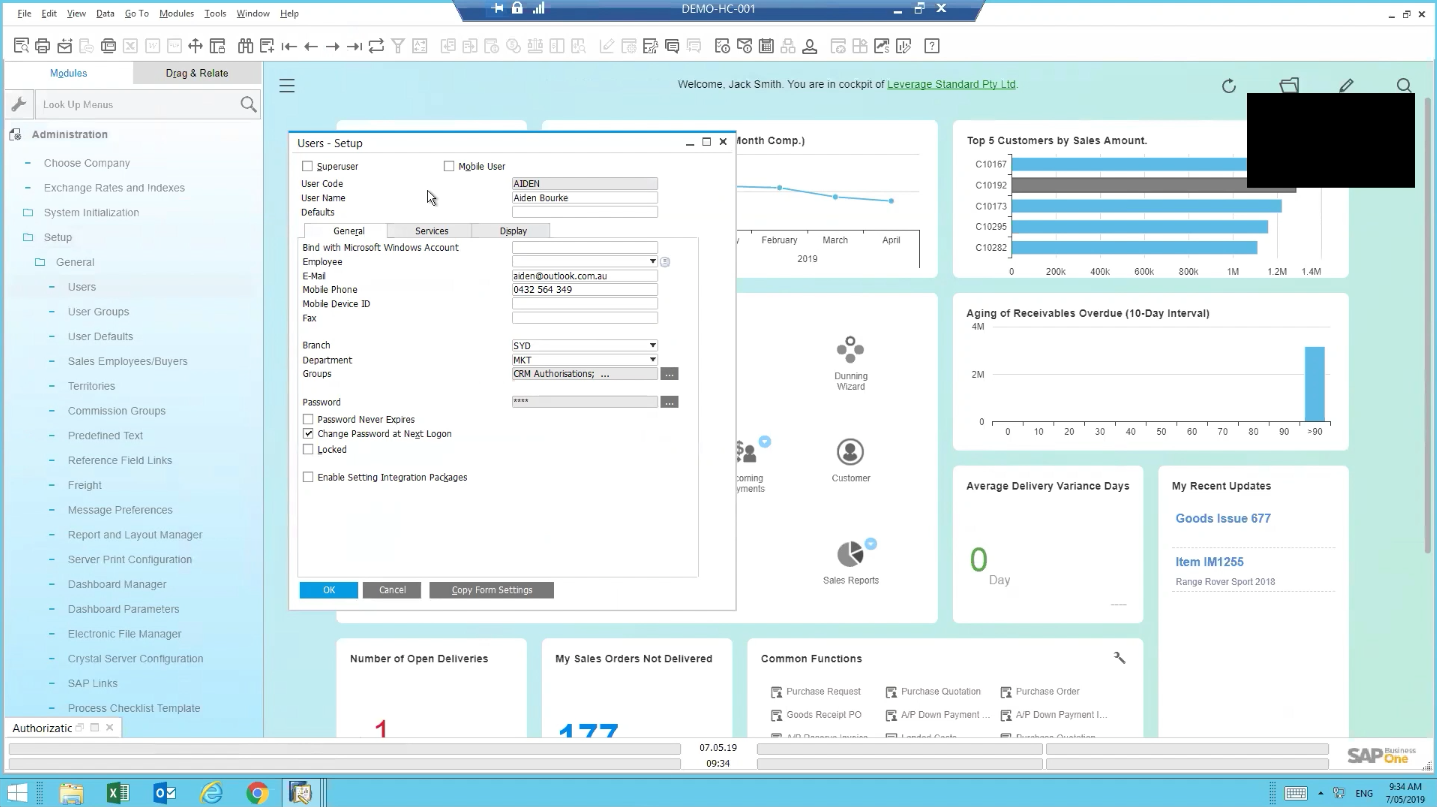Click the pencil edit icon in cockpit

[1347, 86]
